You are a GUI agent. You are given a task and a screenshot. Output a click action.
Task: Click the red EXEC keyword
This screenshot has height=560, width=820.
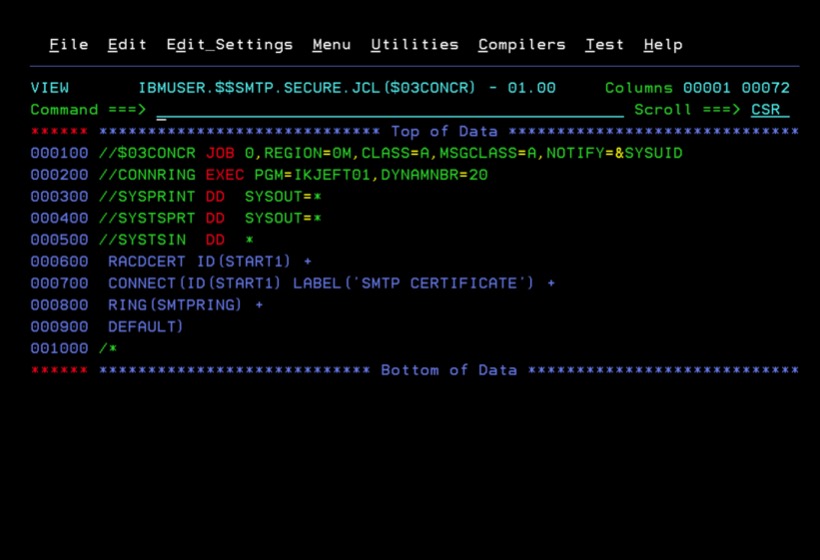pos(225,175)
